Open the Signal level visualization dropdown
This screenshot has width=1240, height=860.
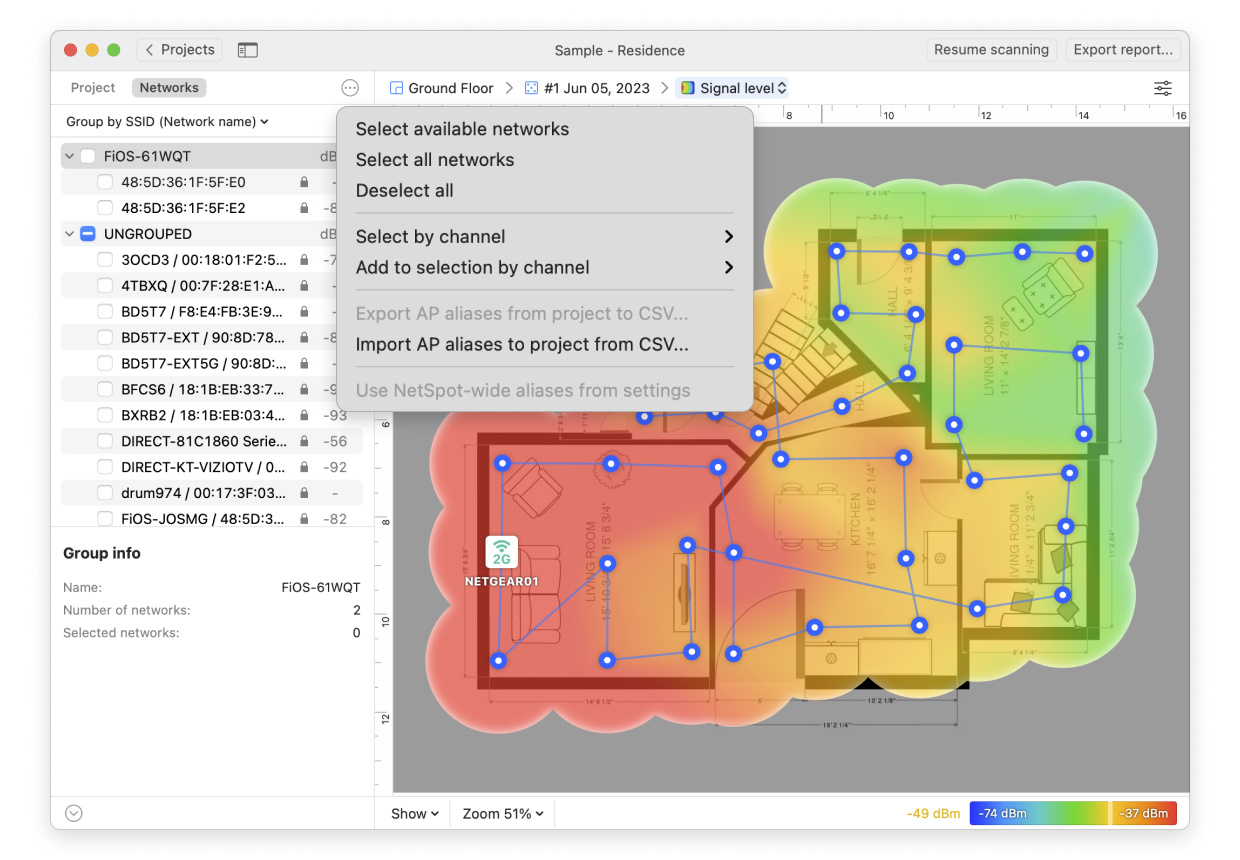click(x=732, y=88)
